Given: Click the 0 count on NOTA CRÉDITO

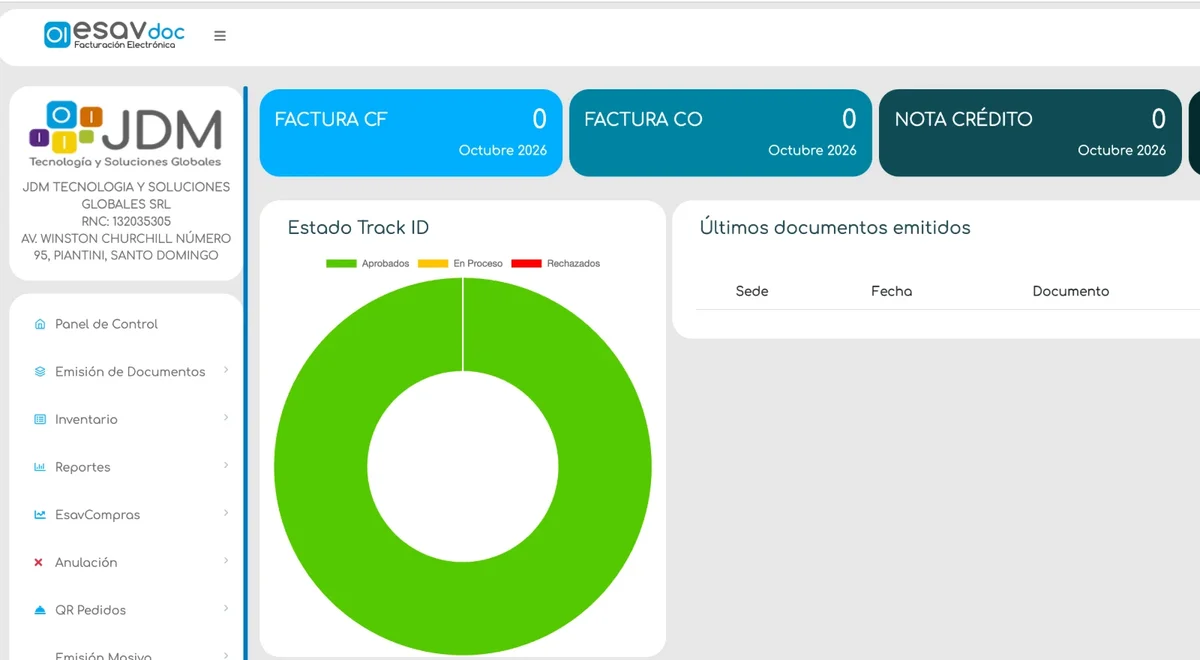Looking at the screenshot, I should 1159,119.
